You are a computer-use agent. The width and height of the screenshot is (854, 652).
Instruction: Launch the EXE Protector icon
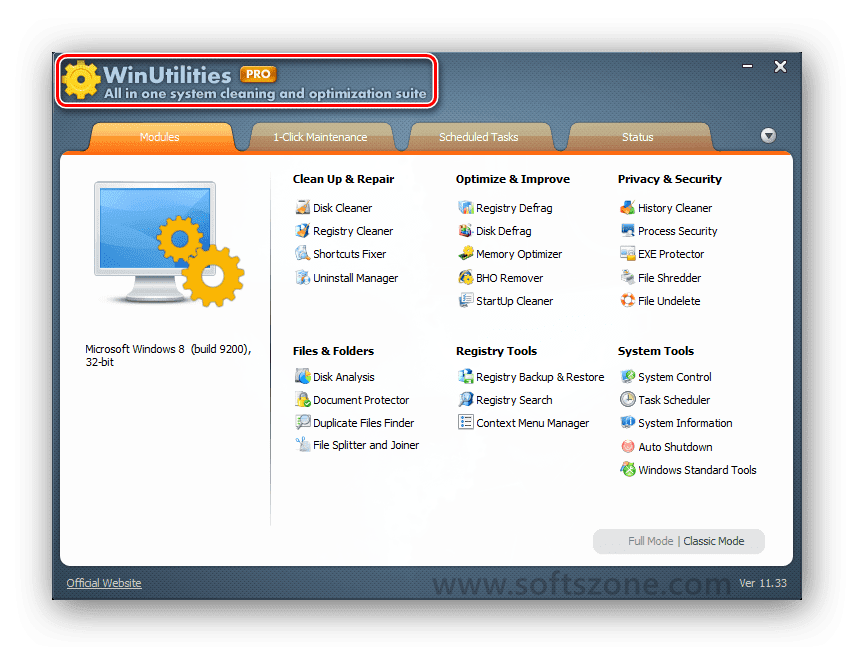[627, 253]
